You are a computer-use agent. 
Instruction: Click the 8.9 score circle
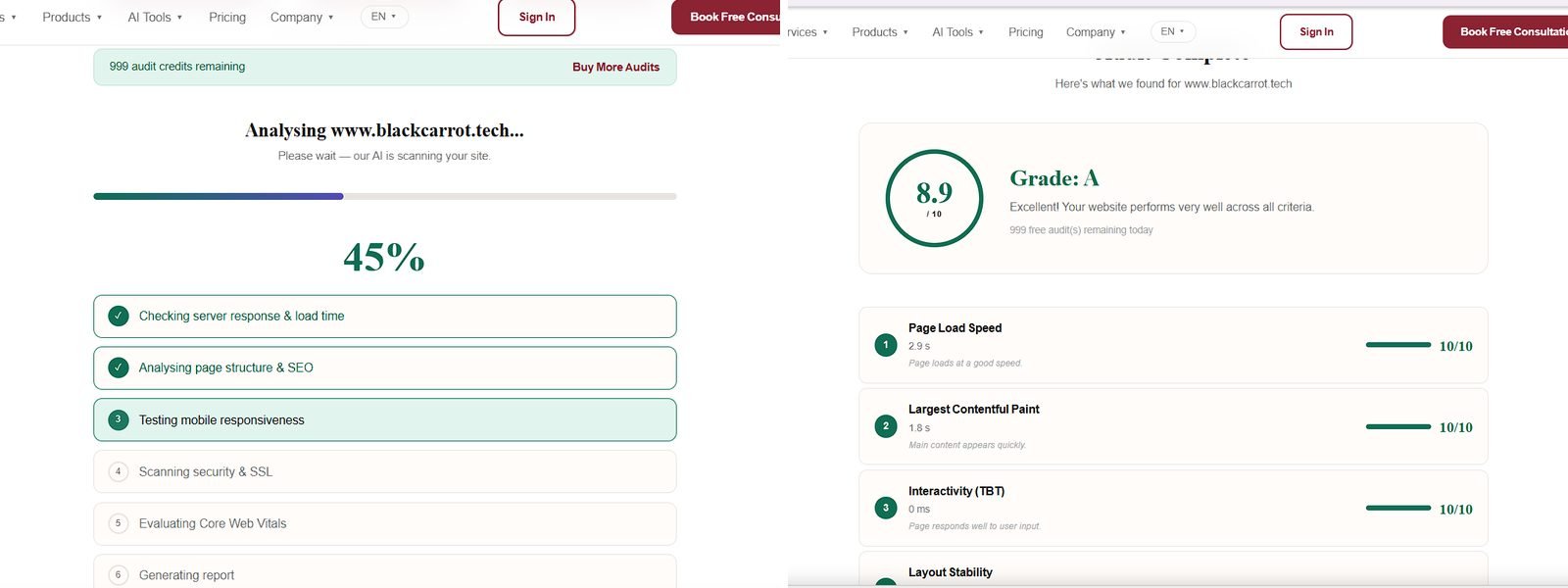(934, 198)
